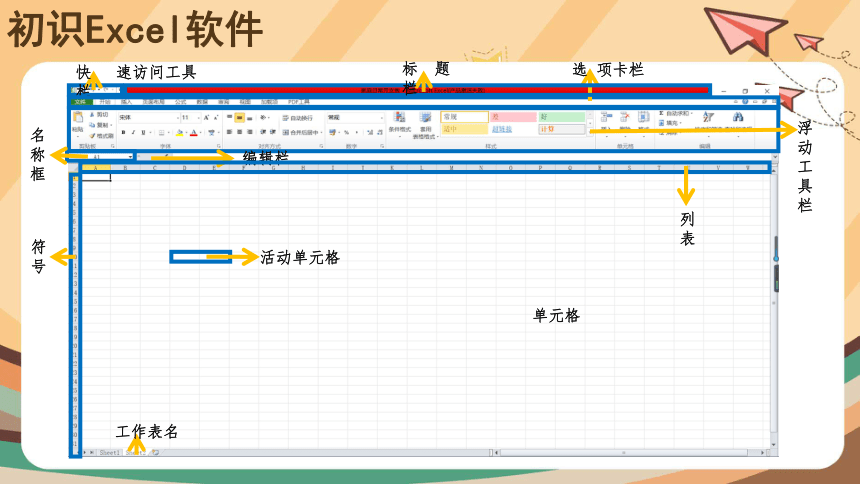Align text left in the alignment group
The image size is (860, 484).
[x=229, y=132]
